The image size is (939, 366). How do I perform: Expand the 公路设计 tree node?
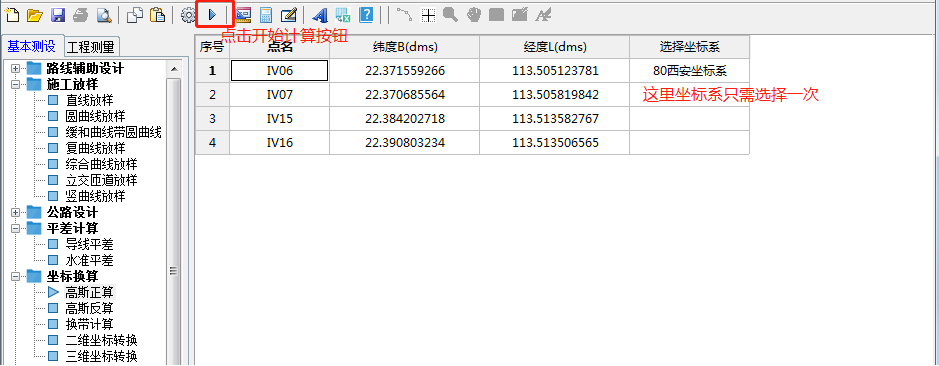pos(16,213)
